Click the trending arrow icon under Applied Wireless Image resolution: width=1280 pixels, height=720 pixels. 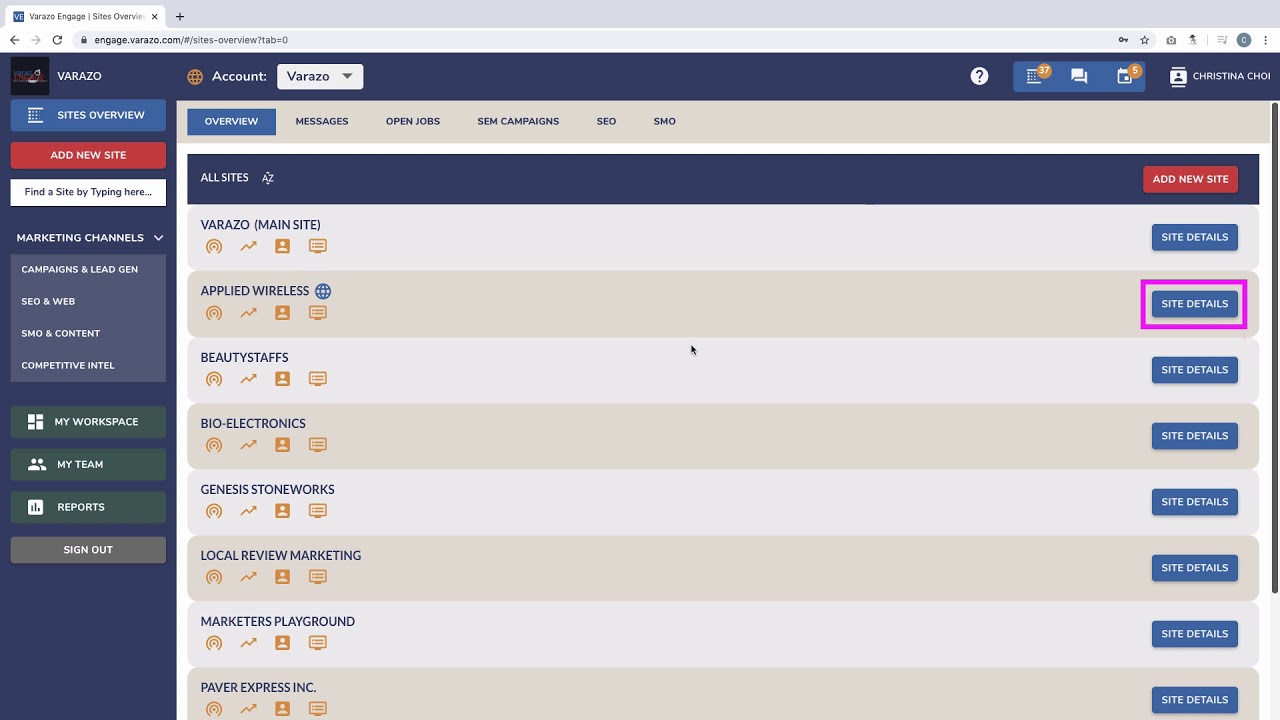[x=248, y=312]
